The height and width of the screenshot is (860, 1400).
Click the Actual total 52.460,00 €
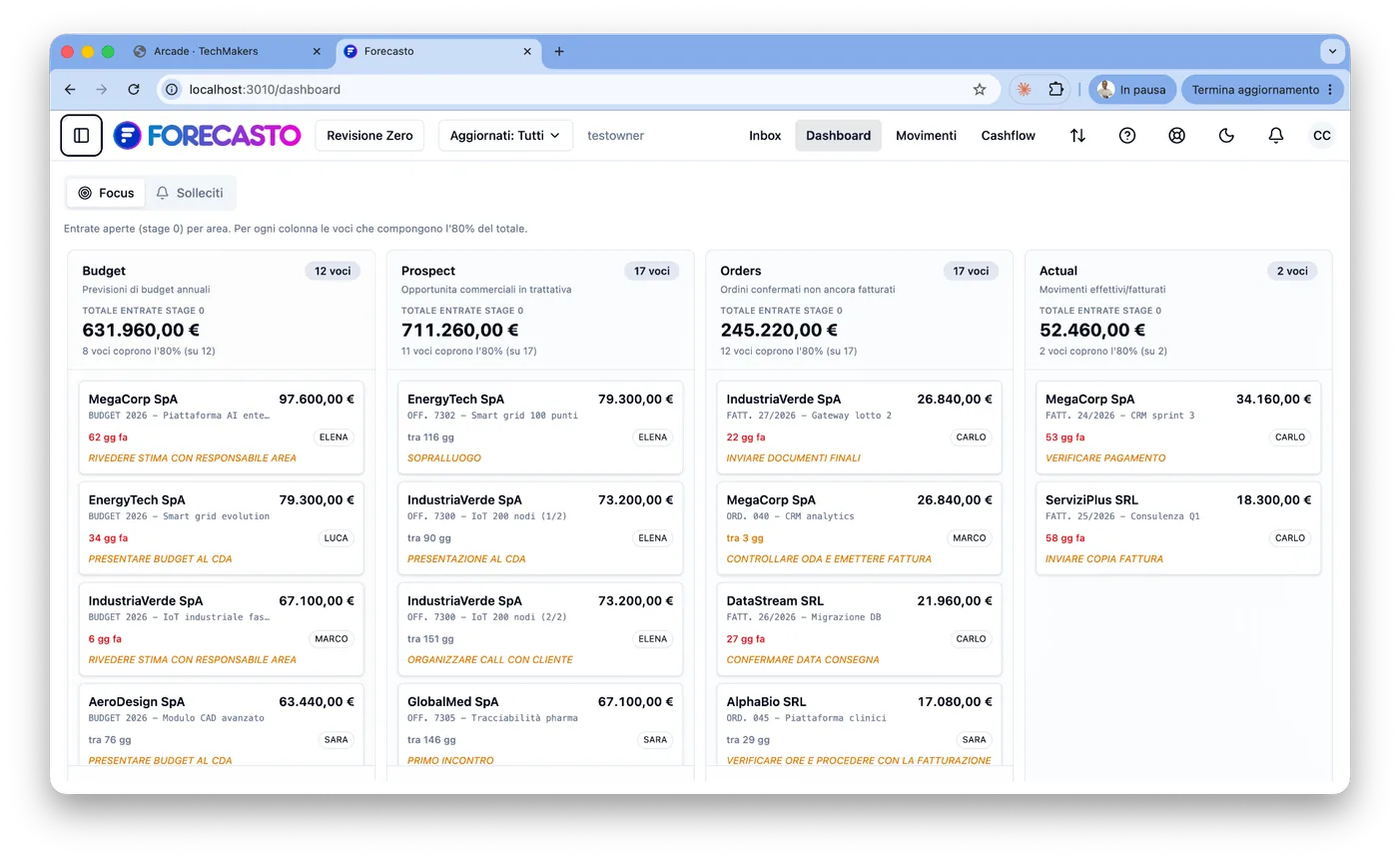click(1092, 330)
